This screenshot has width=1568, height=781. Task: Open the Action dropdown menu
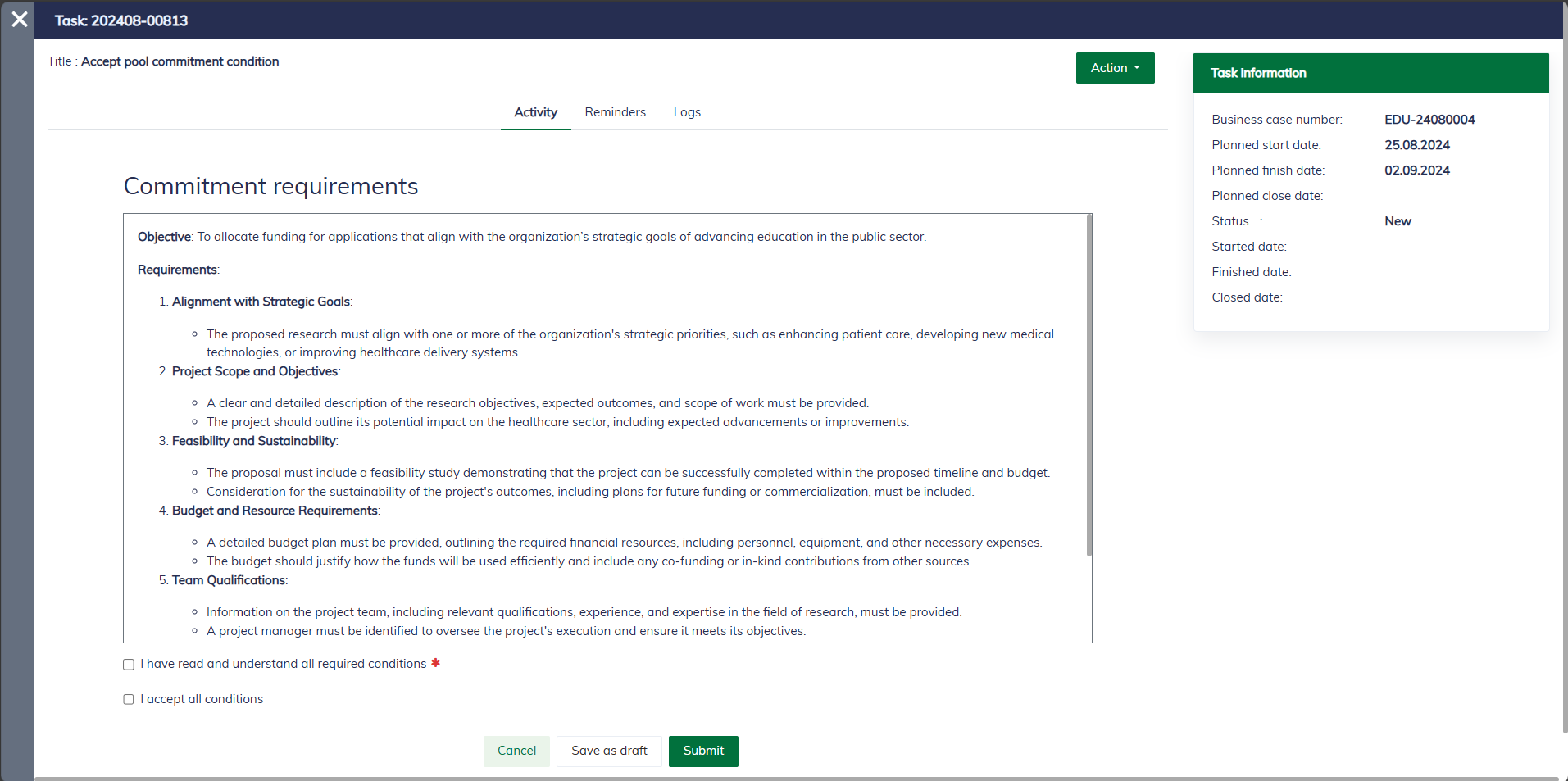tap(1115, 68)
